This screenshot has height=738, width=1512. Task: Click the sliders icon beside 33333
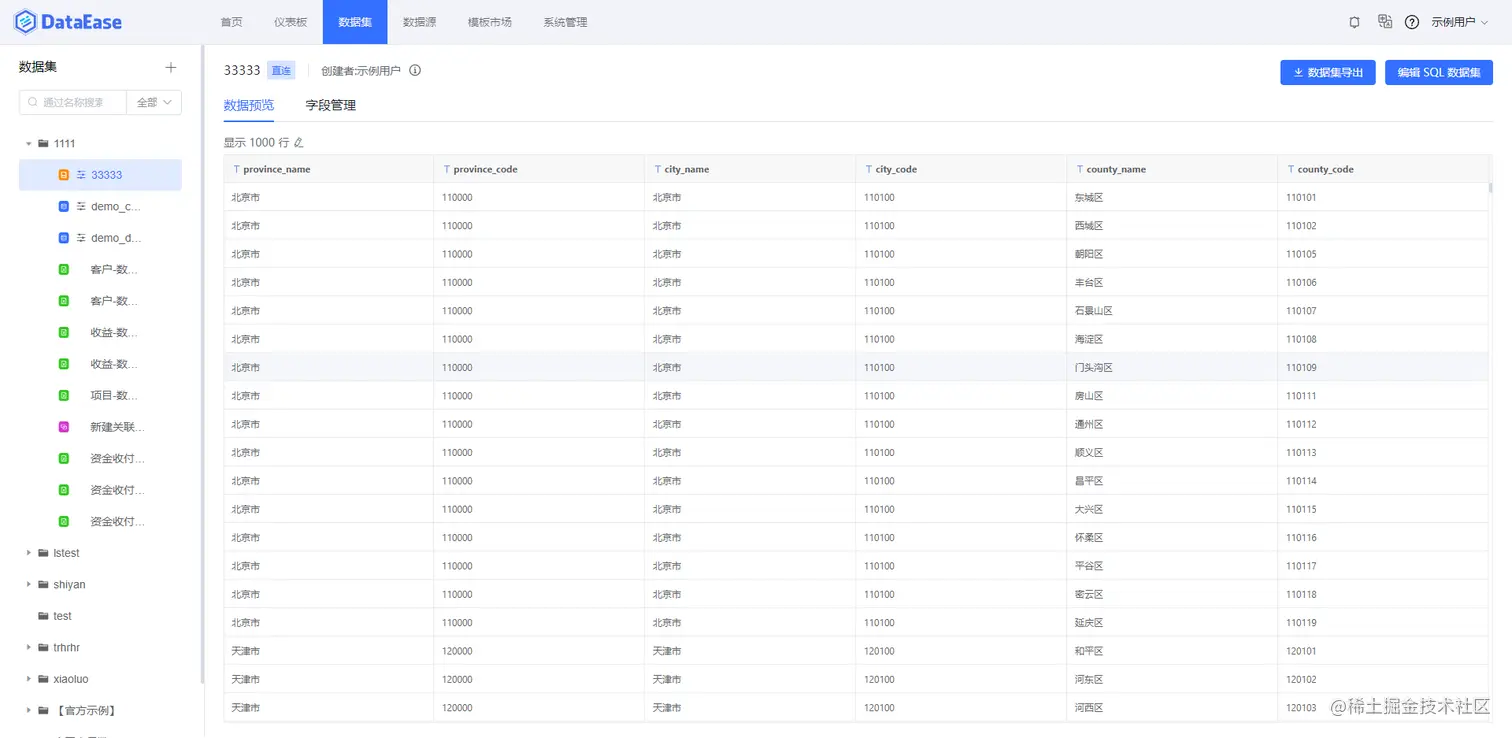click(81, 175)
